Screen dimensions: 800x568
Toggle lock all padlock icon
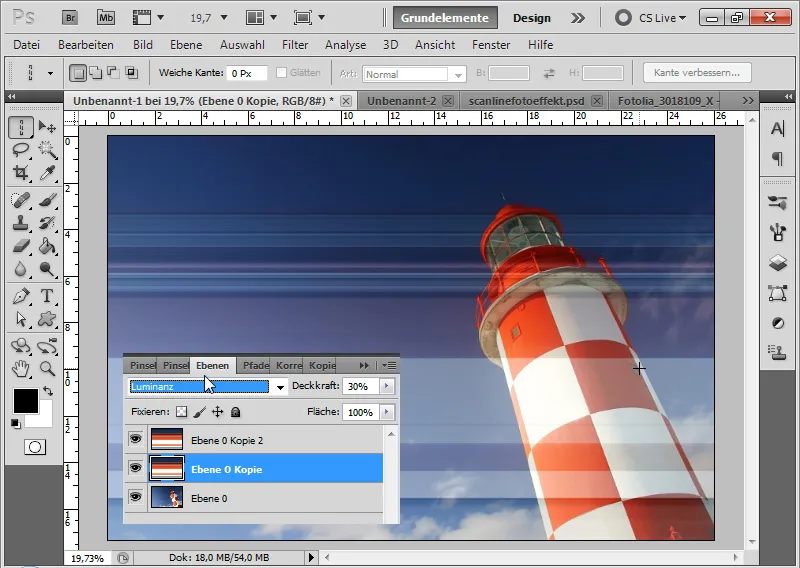235,412
